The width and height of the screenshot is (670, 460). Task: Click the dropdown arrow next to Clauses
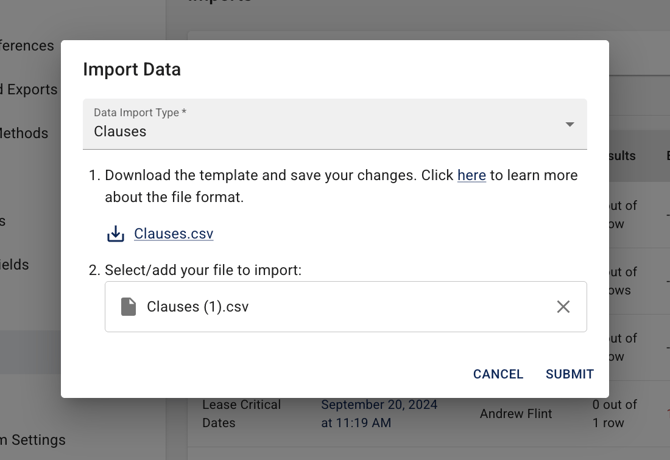570,124
